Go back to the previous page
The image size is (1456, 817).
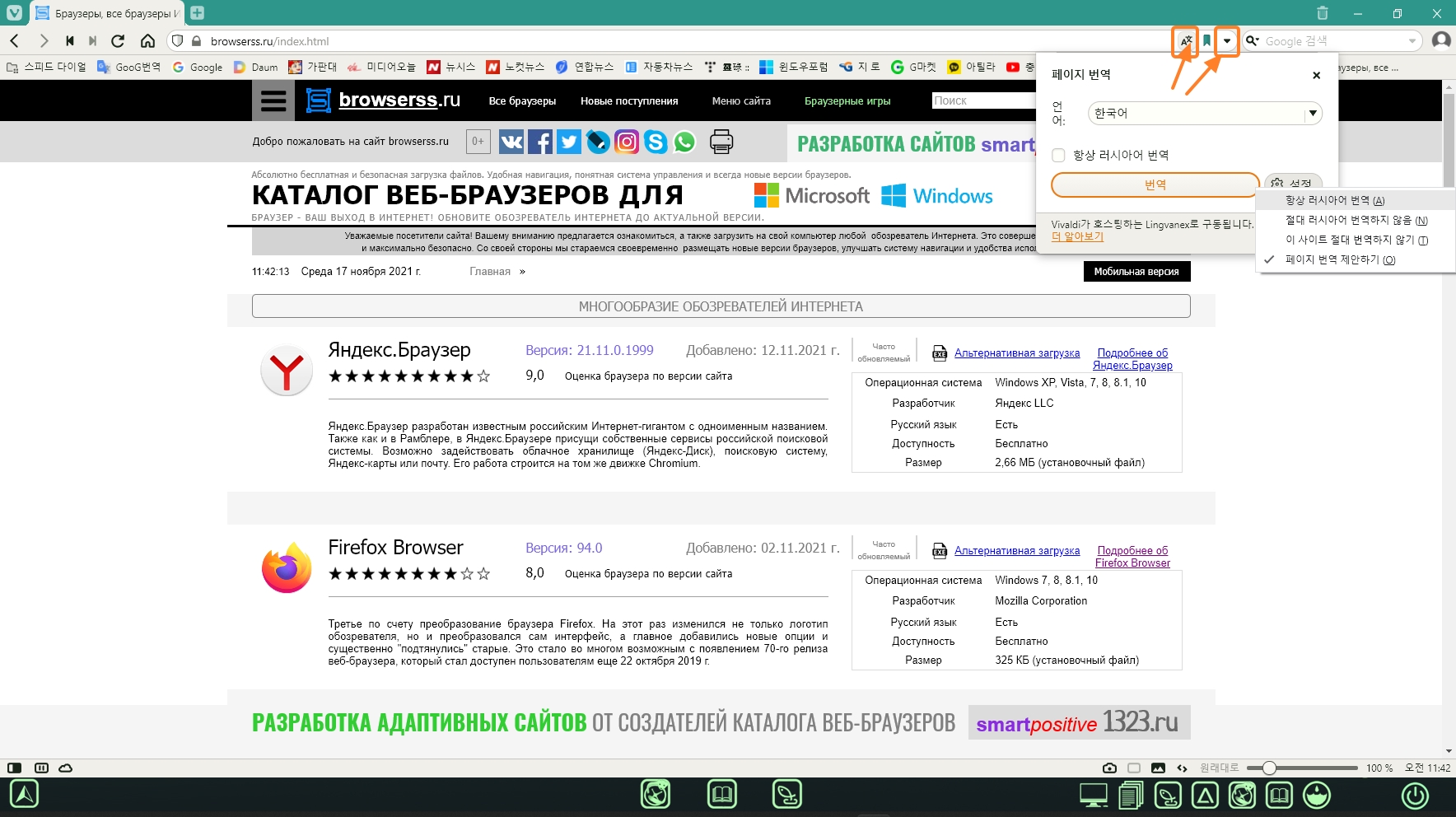click(15, 40)
